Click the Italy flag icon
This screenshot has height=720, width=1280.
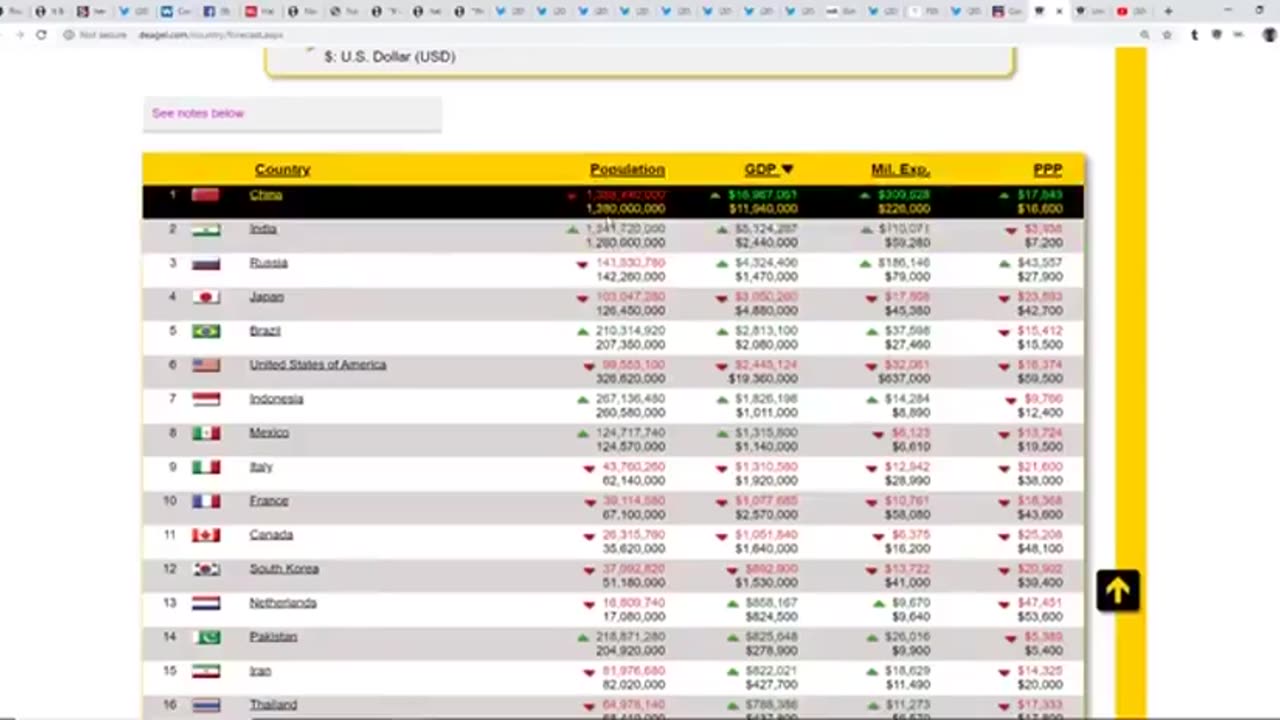tap(206, 467)
